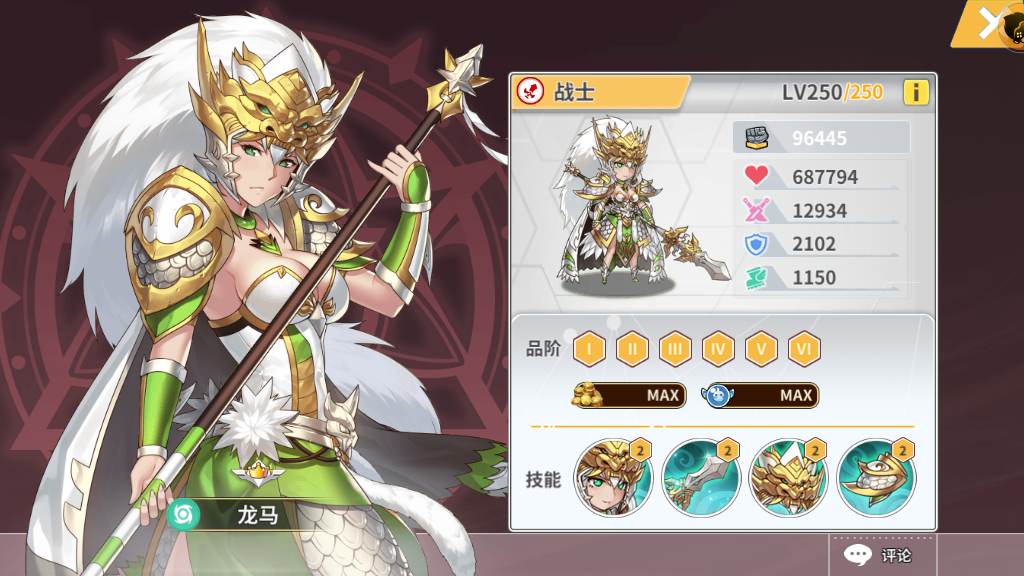This screenshot has width=1024, height=576.
Task: Click the green boot speed icon
Action: coord(756,278)
